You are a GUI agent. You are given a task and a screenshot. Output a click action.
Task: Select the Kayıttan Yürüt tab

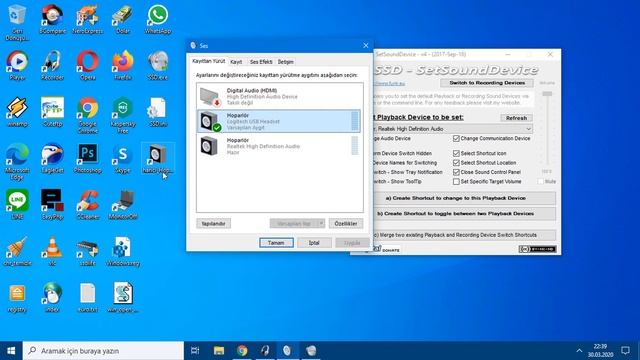click(209, 61)
